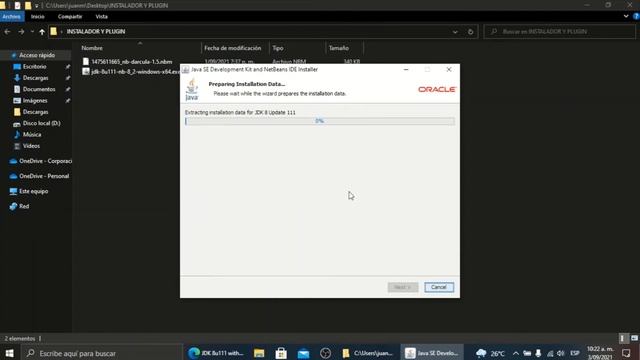Open the Archivo tab in File Explorer
The image size is (640, 360).
coord(12,17)
